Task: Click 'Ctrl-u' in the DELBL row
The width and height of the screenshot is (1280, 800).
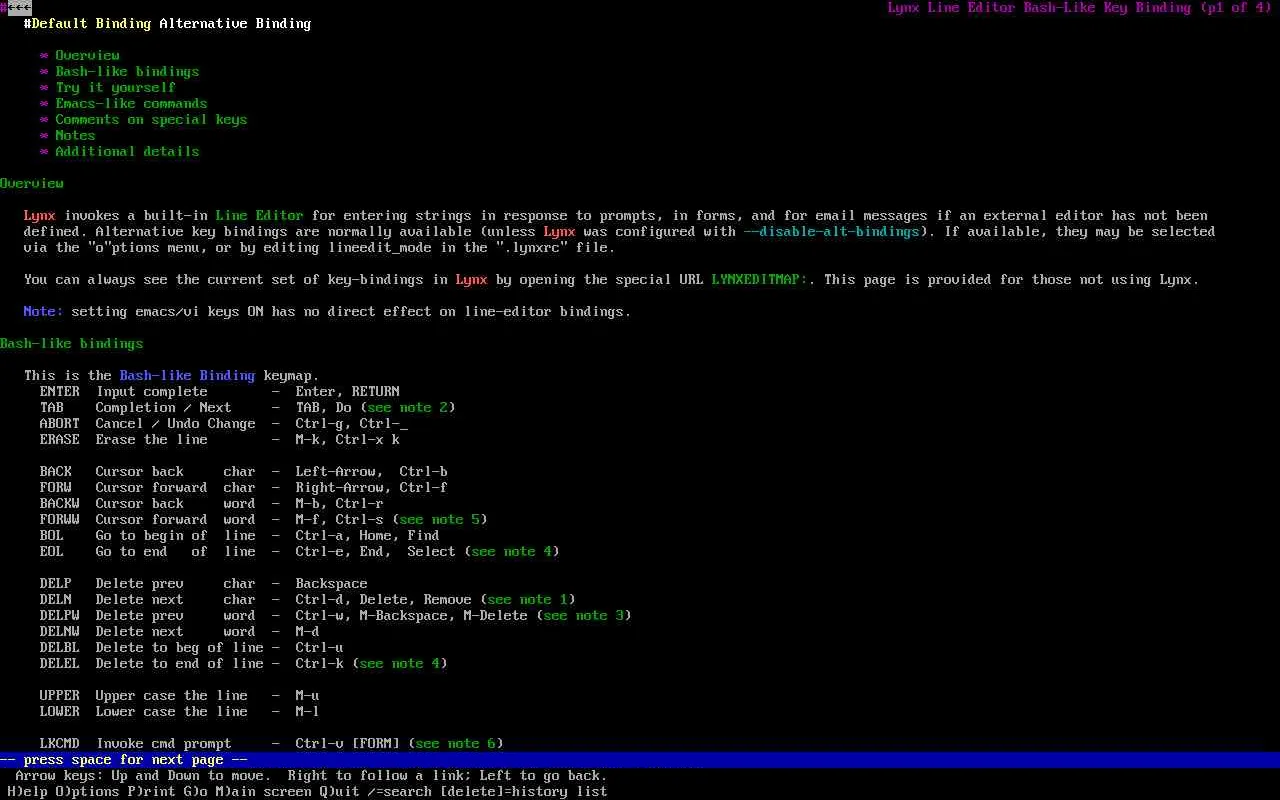Action: [320, 648]
